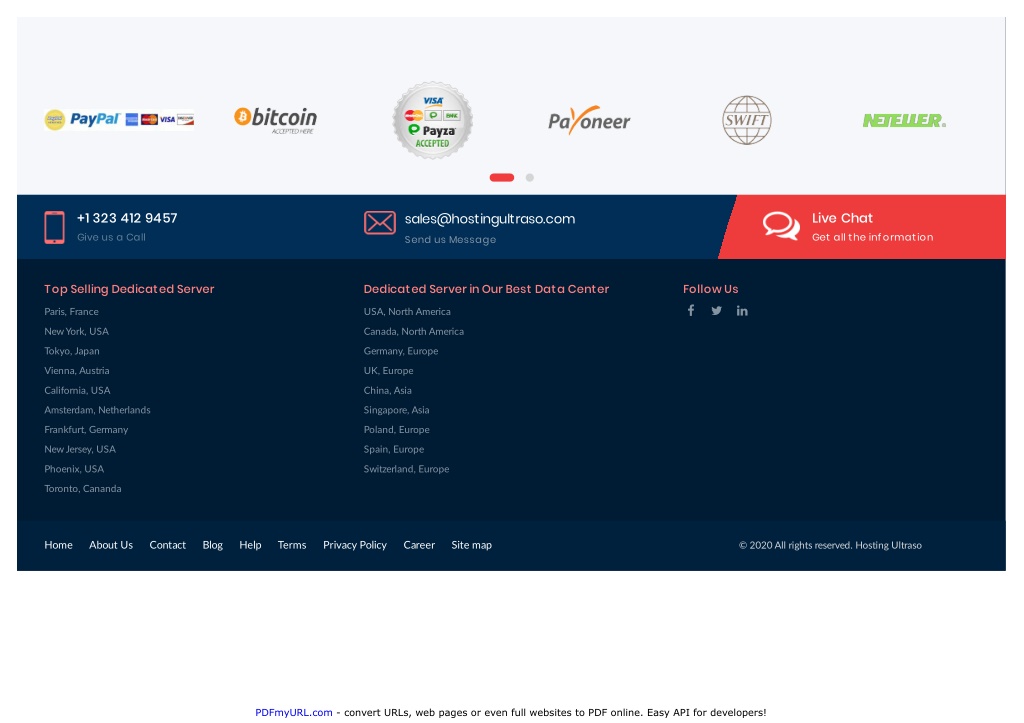
Task: Open Site map footer link
Action: pyautogui.click(x=472, y=545)
